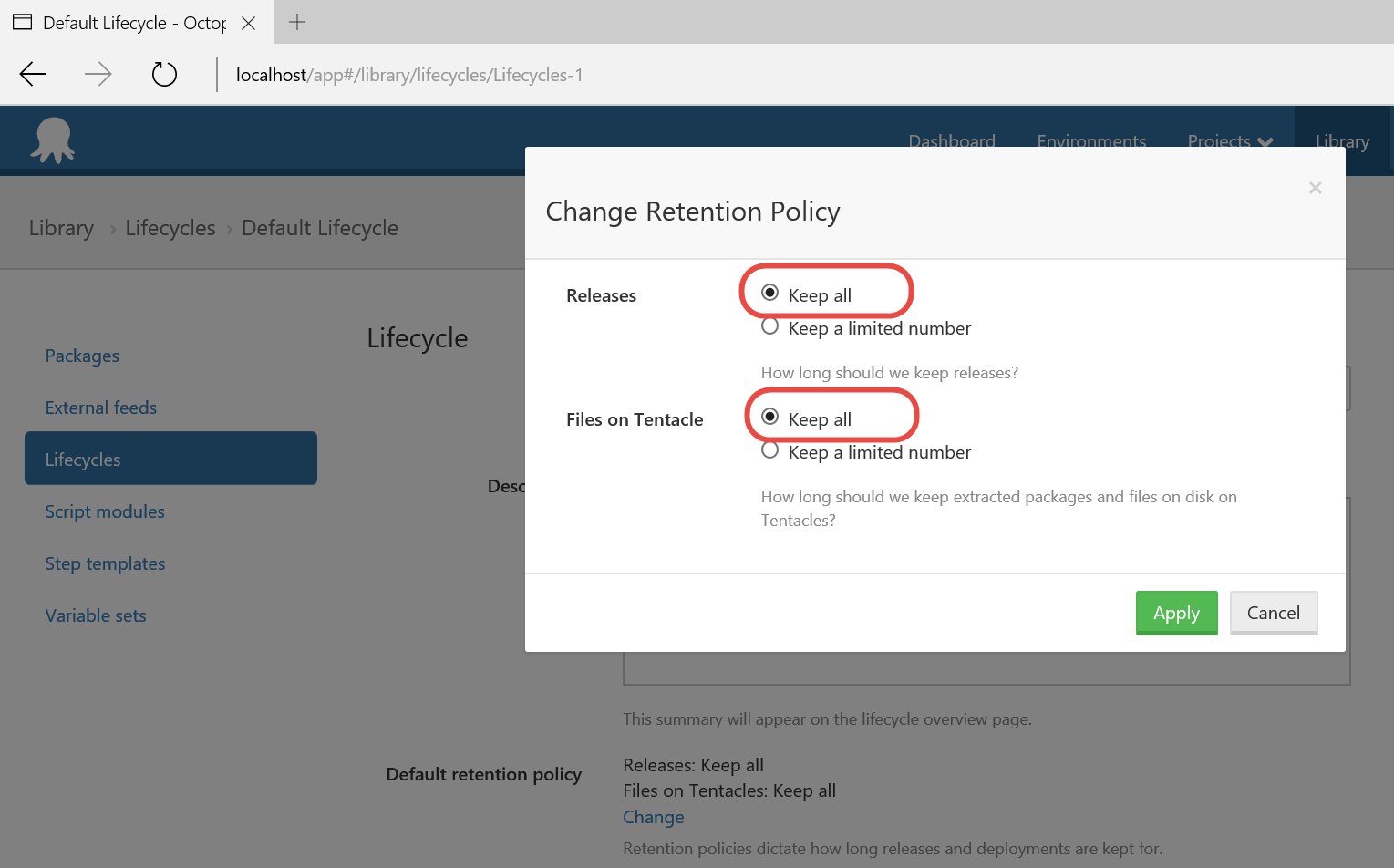Reload the page with refresh icon
This screenshot has height=868, width=1394.
[164, 74]
